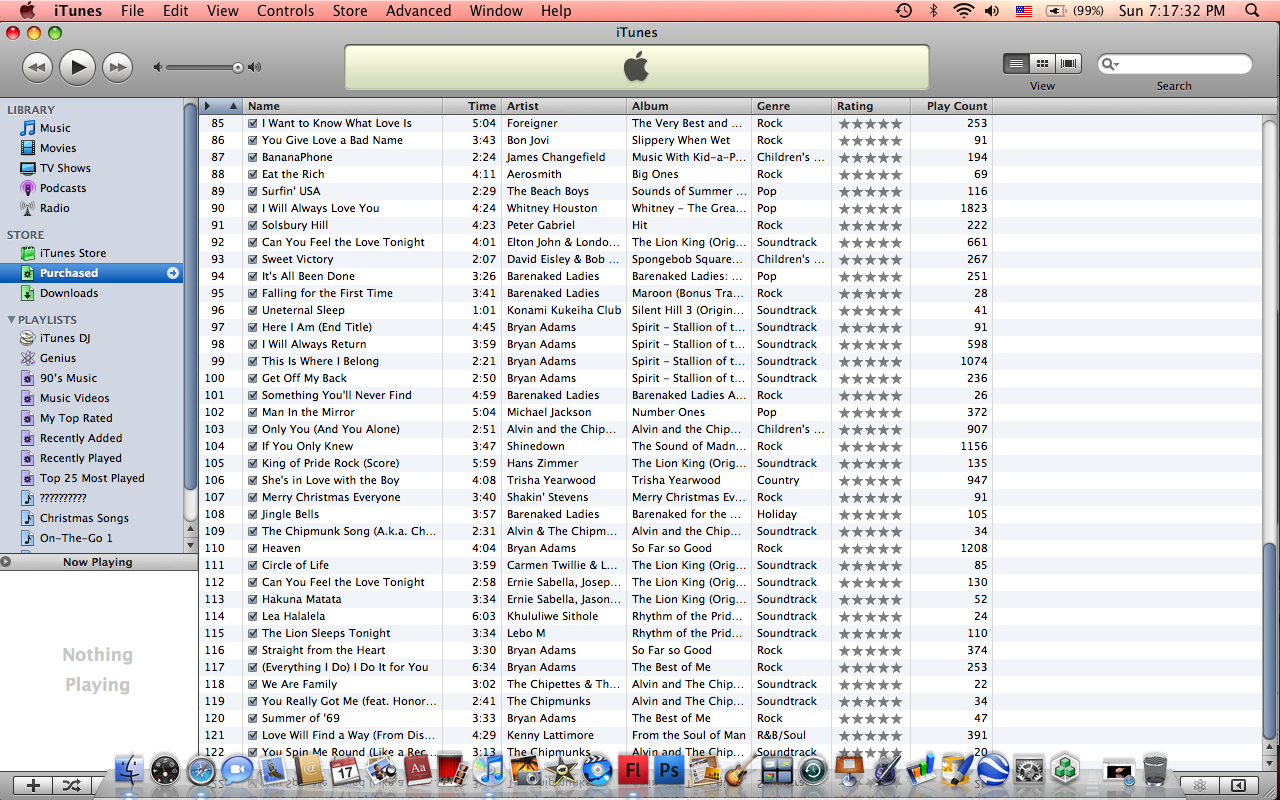Open Radio in the library sidebar
1280x800 pixels.
click(x=54, y=208)
